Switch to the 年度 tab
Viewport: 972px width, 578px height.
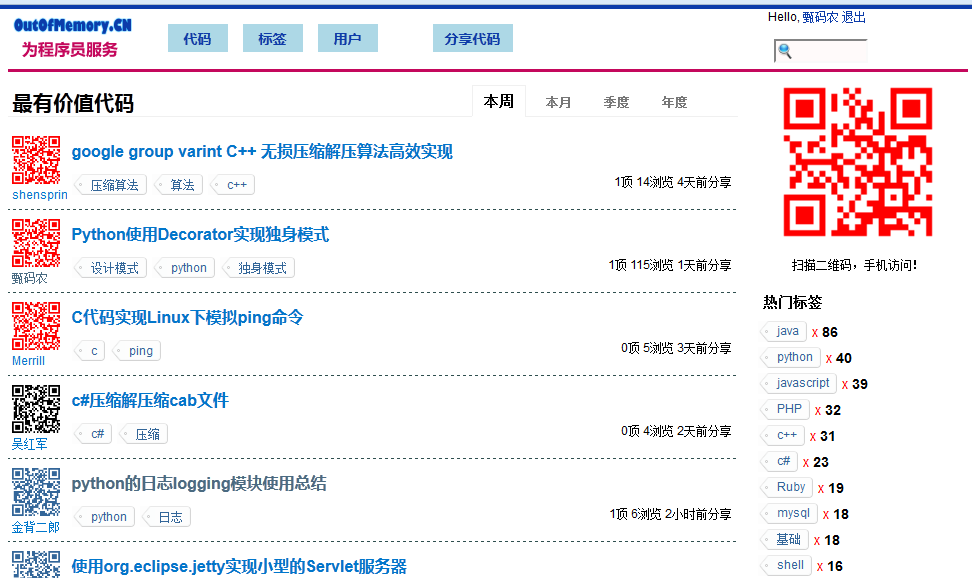(674, 102)
